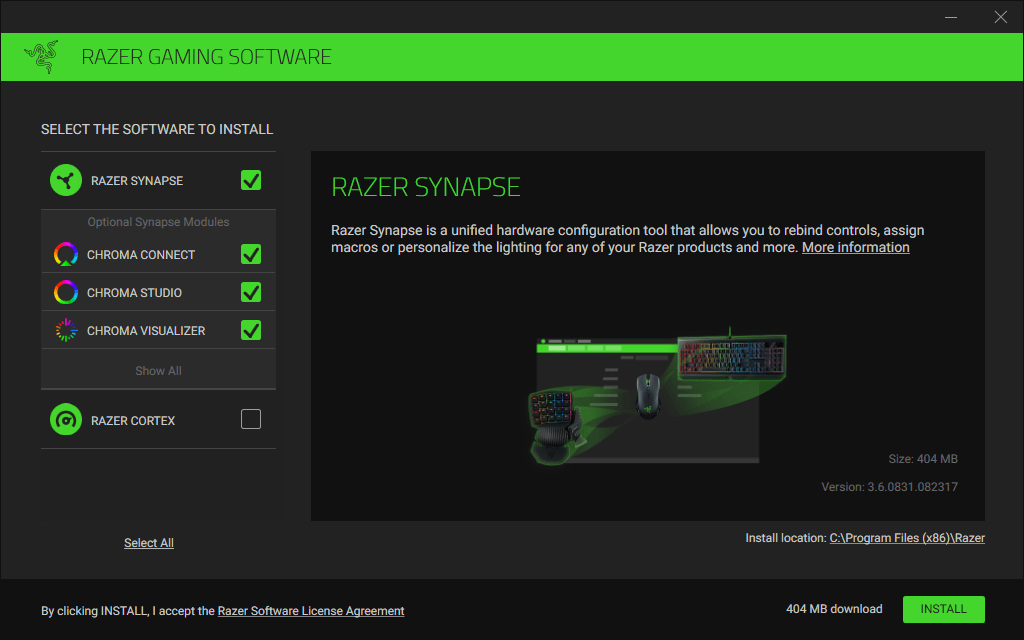Viewport: 1024px width, 640px height.
Task: Select the Chroma Connect icon
Action: point(66,254)
